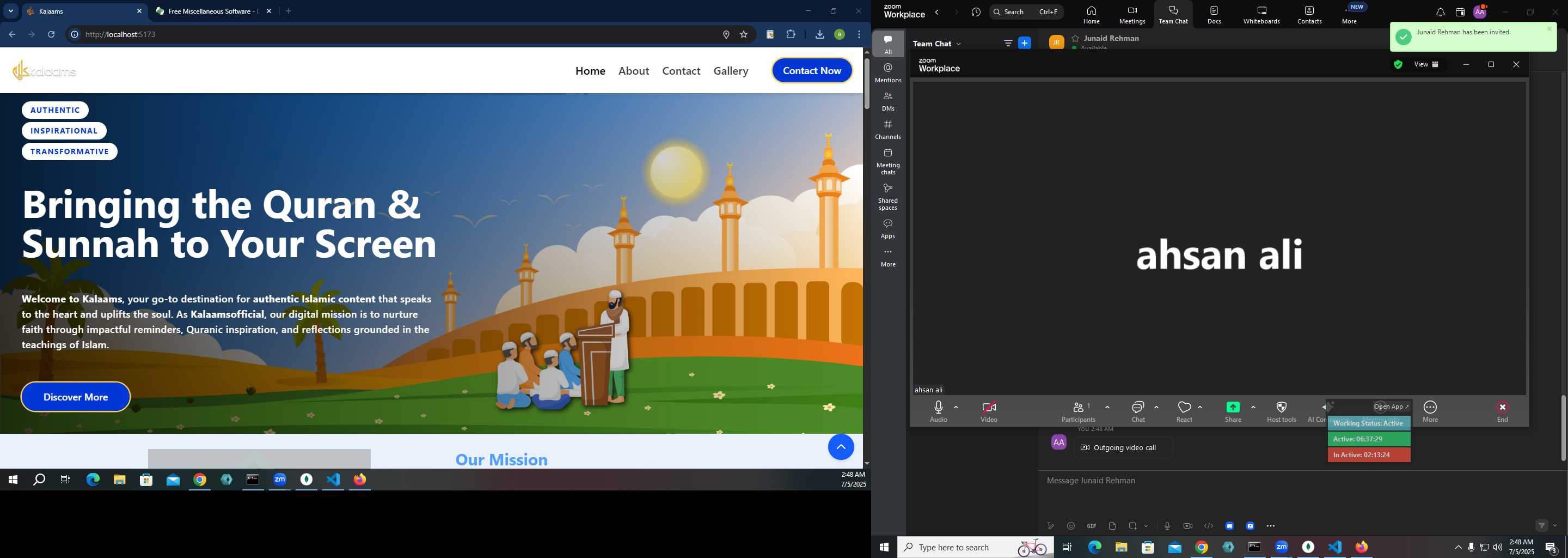Screen dimensions: 1568x558
Task: Open the AA profile avatar menu
Action: (x=1480, y=12)
